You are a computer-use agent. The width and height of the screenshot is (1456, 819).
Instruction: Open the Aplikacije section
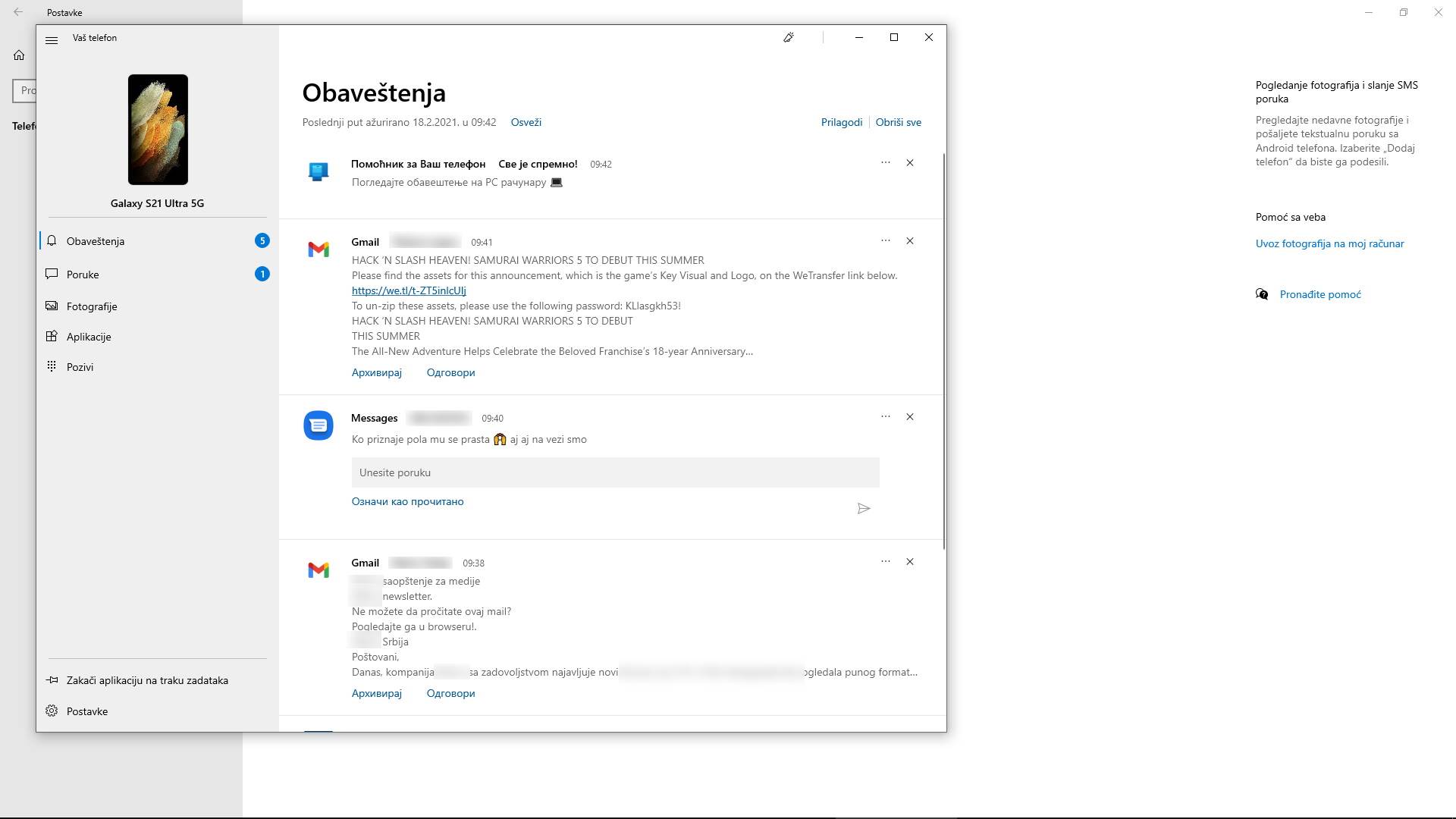point(88,337)
